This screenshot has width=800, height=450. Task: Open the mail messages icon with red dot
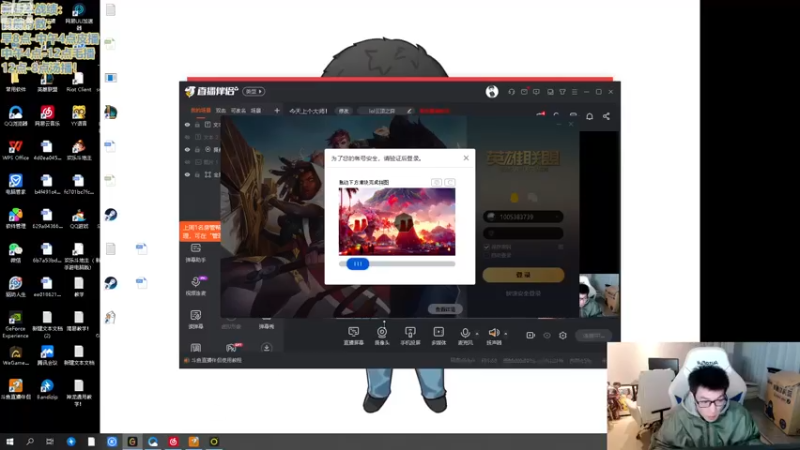tap(524, 92)
